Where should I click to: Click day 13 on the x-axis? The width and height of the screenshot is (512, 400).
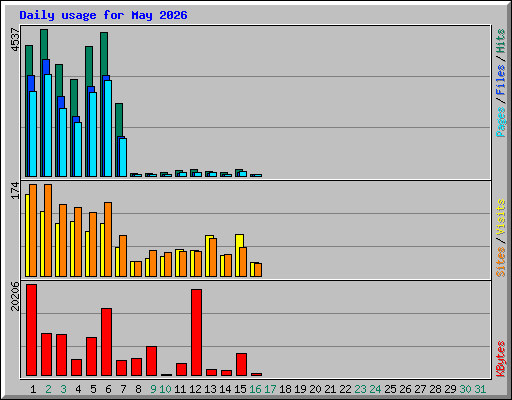(210, 389)
